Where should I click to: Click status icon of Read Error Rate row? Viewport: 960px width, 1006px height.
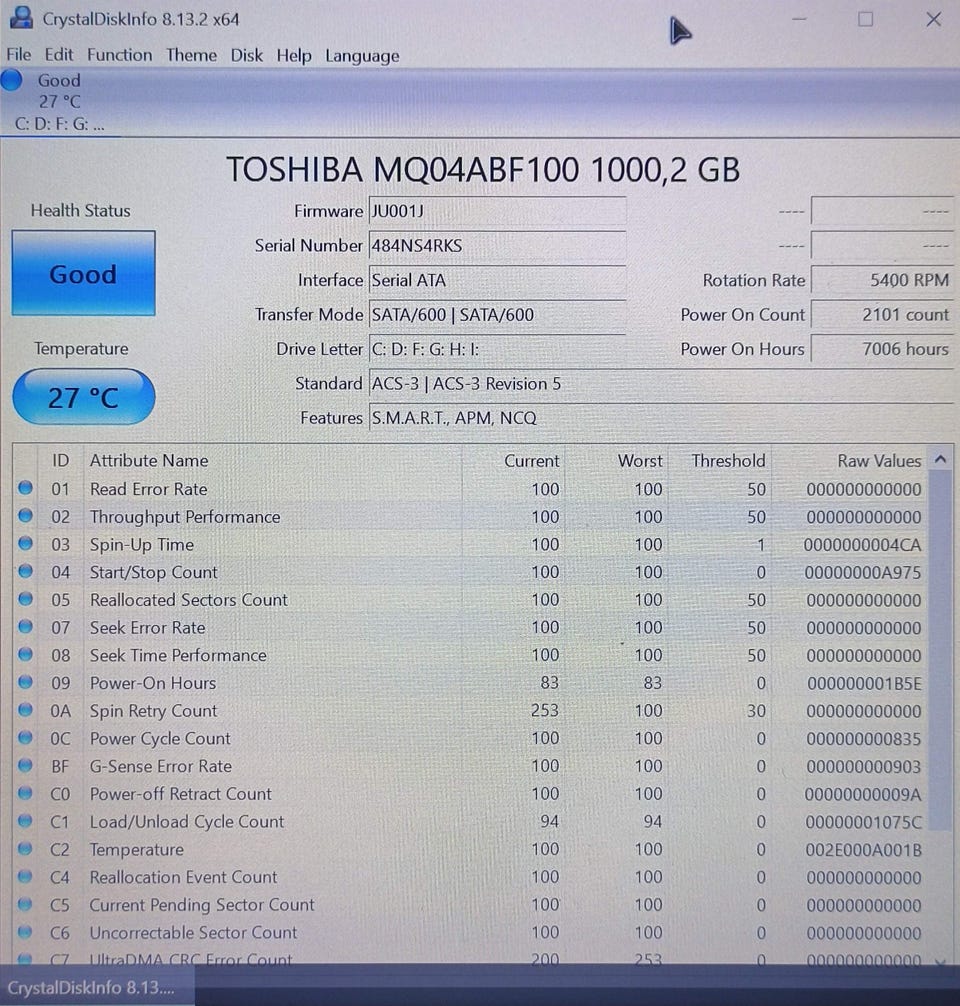pyautogui.click(x=26, y=488)
